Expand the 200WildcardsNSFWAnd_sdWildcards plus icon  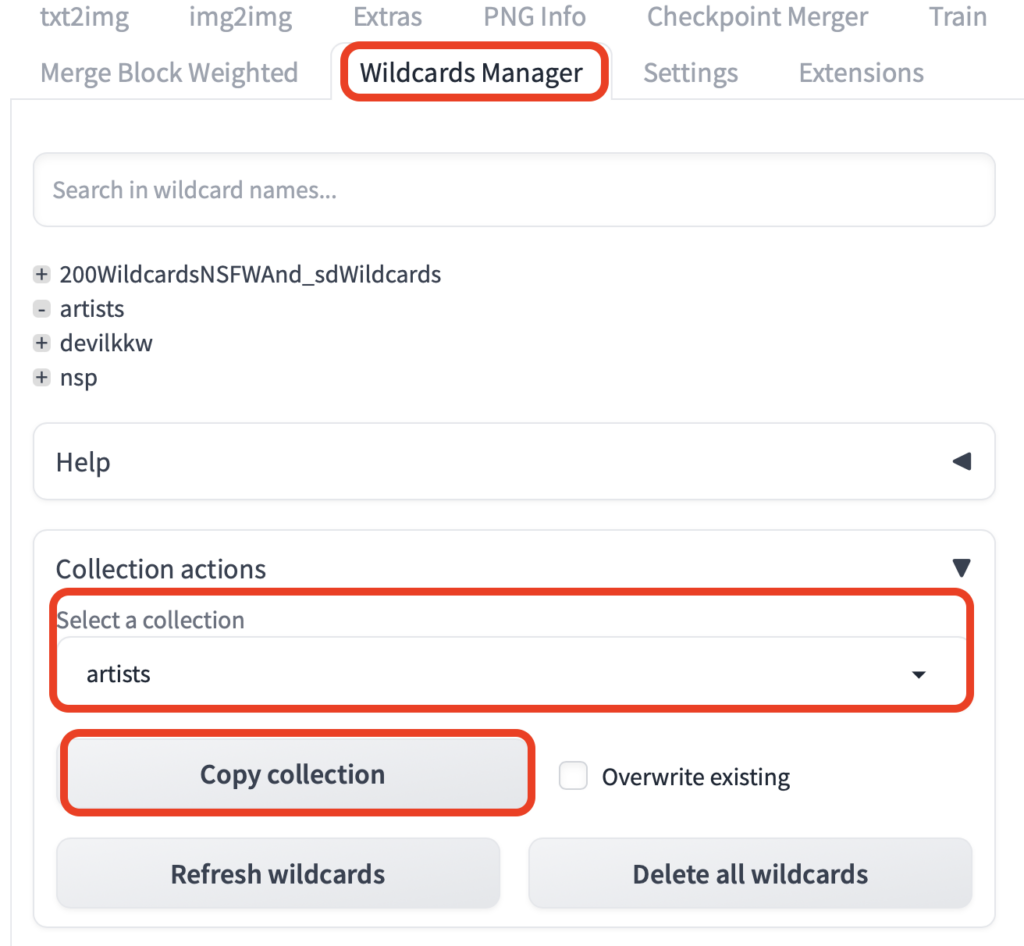(x=42, y=274)
